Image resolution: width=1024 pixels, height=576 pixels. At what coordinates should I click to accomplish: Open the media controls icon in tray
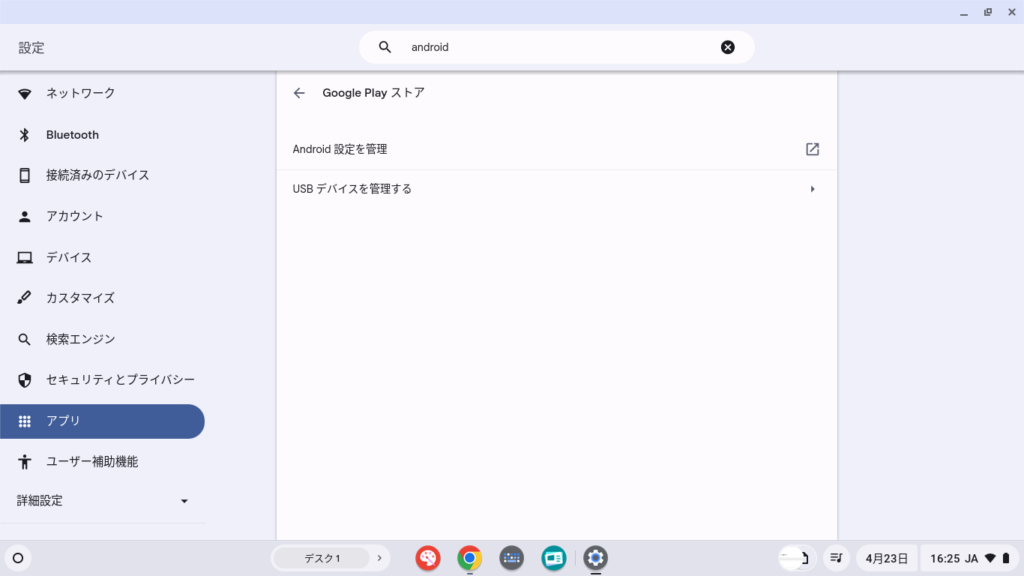[x=836, y=558]
